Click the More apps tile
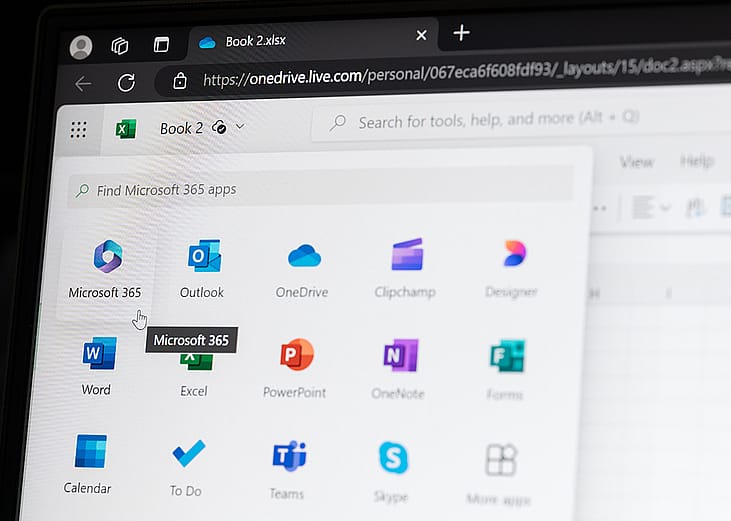The height and width of the screenshot is (521, 731). pos(499,474)
